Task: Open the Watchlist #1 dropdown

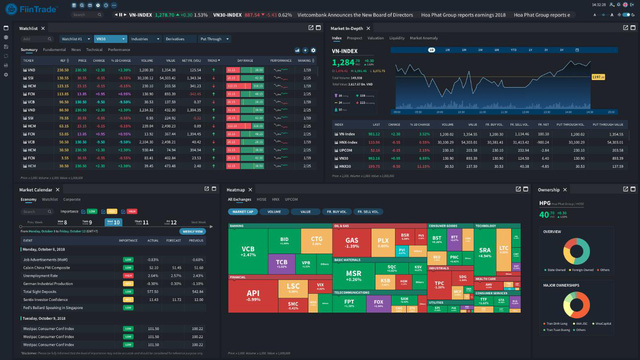Action: tap(76, 39)
